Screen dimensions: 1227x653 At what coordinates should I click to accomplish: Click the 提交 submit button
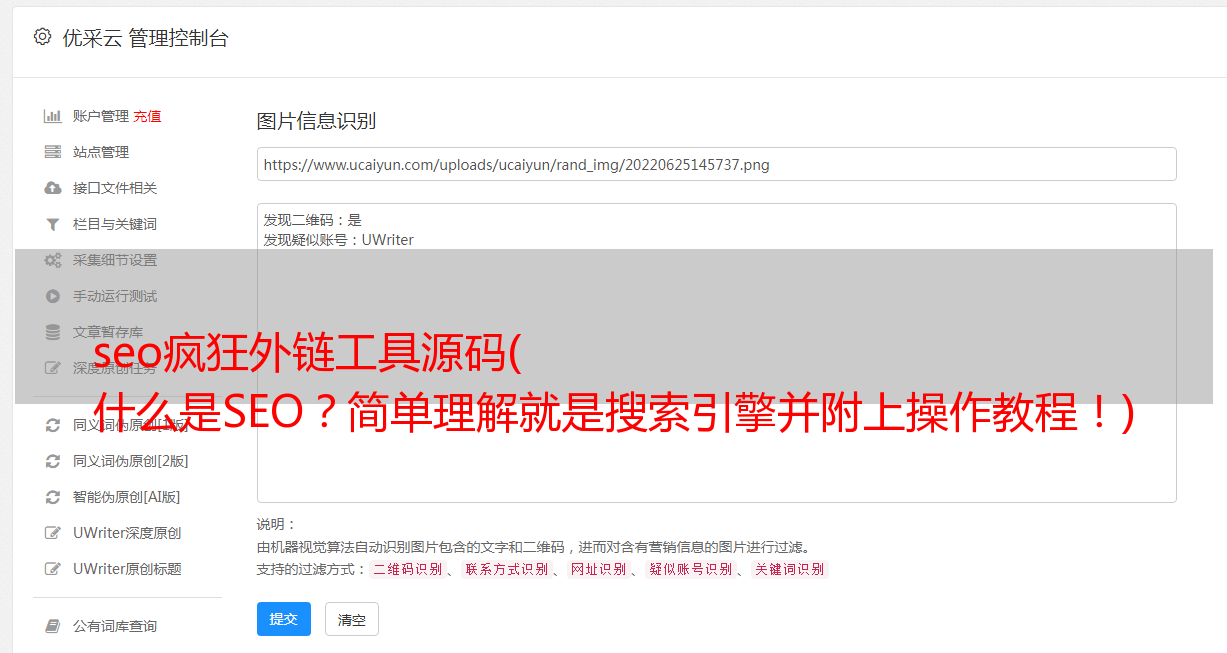[x=284, y=619]
